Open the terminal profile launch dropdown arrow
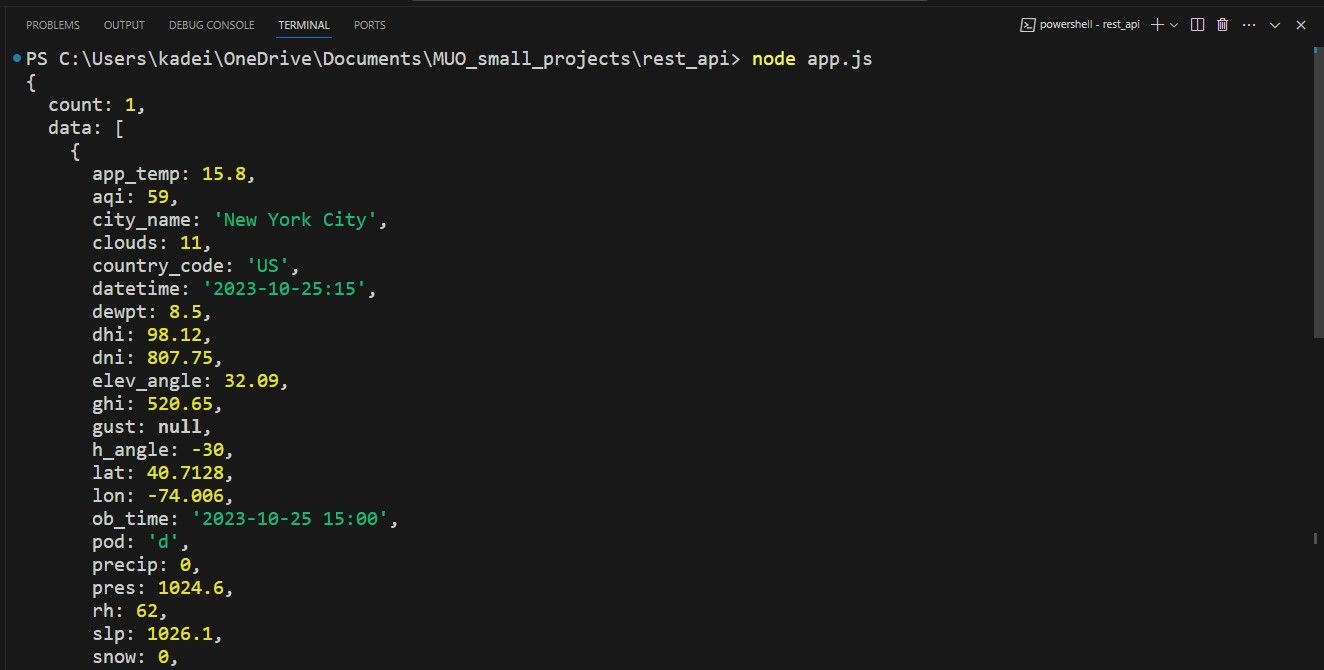 coord(1174,24)
